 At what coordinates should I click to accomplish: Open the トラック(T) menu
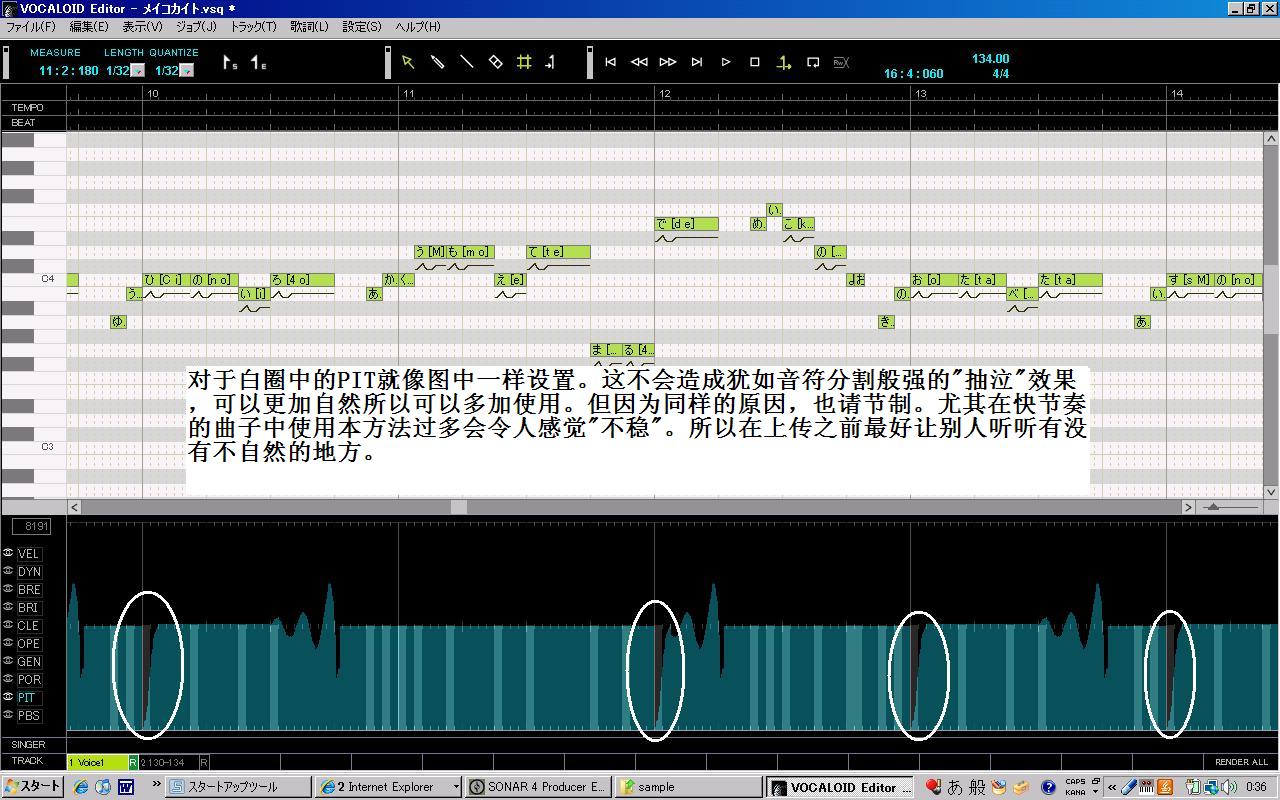253,27
